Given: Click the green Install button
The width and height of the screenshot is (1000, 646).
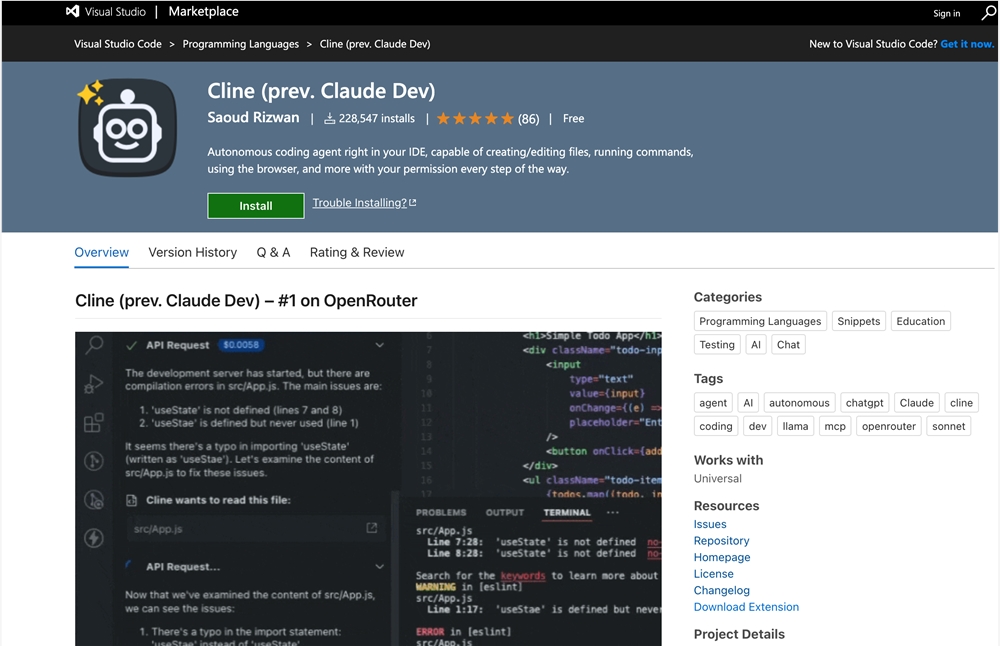Looking at the screenshot, I should coord(256,205).
